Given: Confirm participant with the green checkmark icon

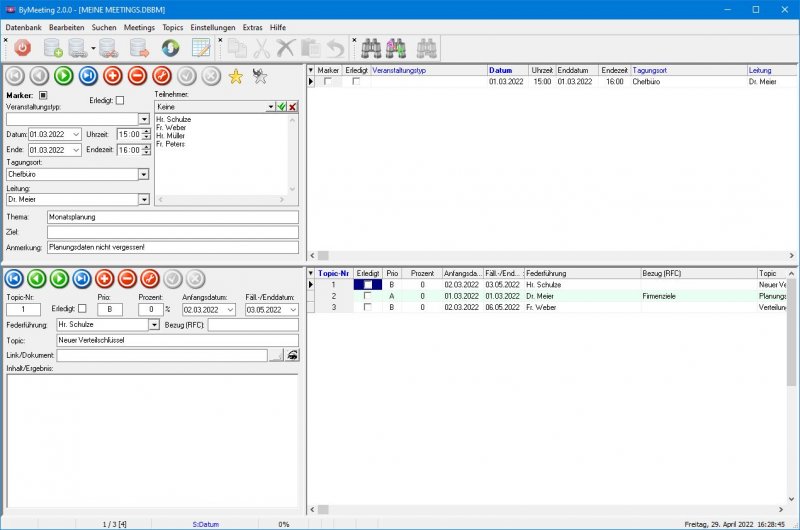Looking at the screenshot, I should [281, 106].
